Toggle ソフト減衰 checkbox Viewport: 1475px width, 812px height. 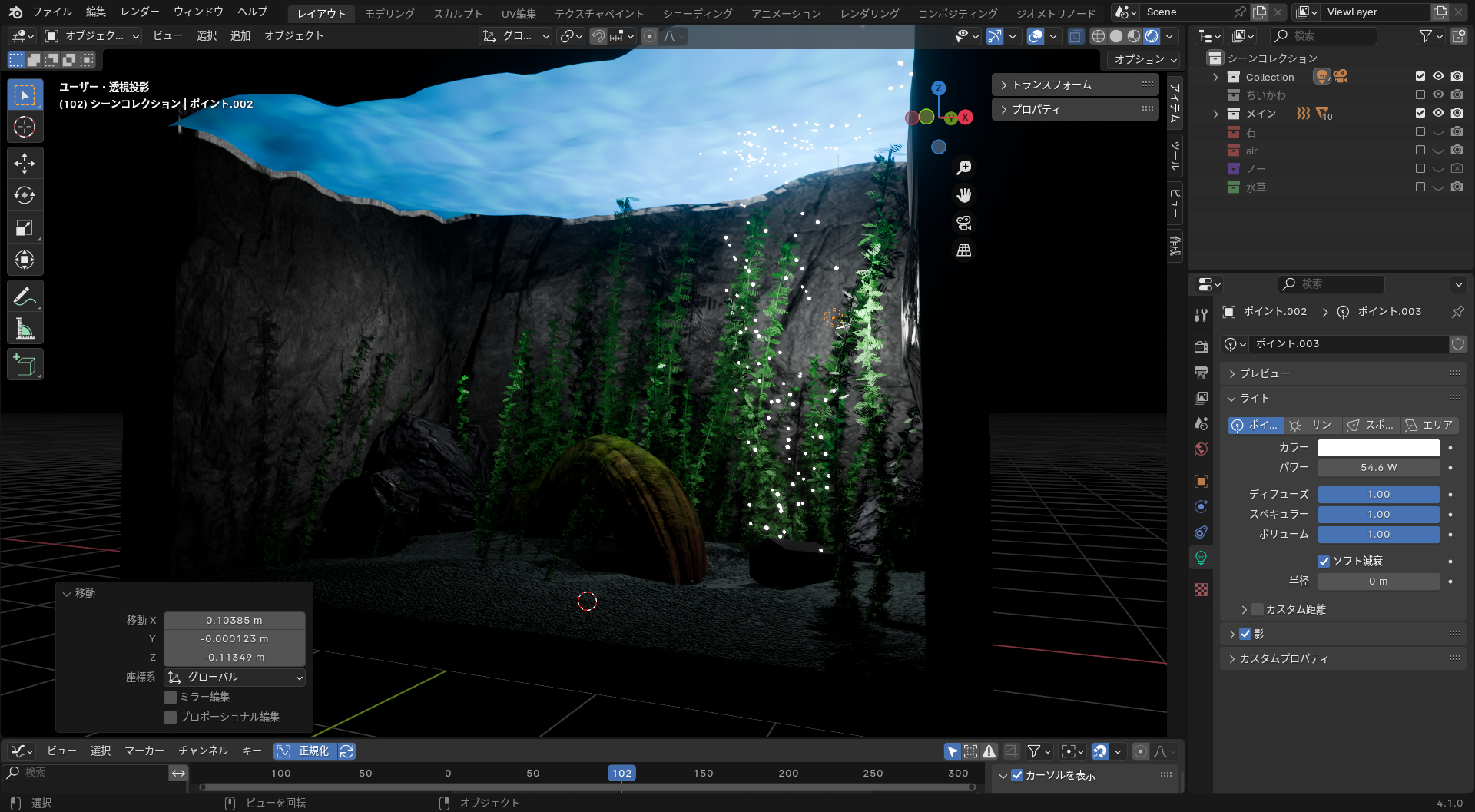point(1324,561)
